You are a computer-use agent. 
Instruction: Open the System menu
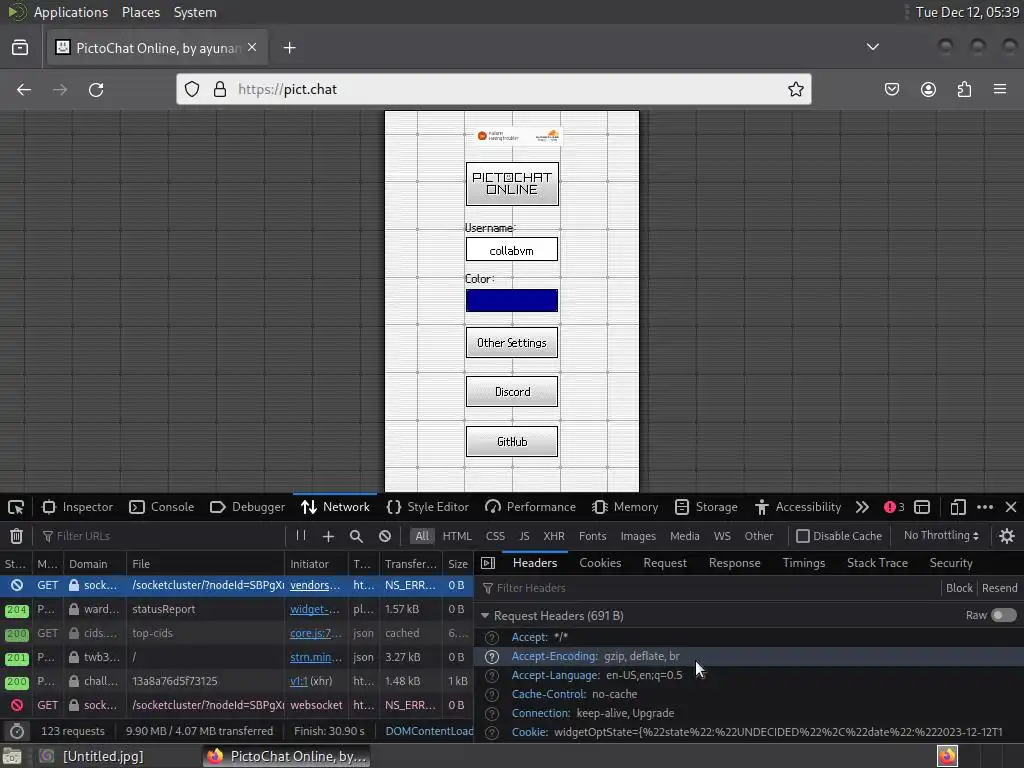tap(195, 12)
